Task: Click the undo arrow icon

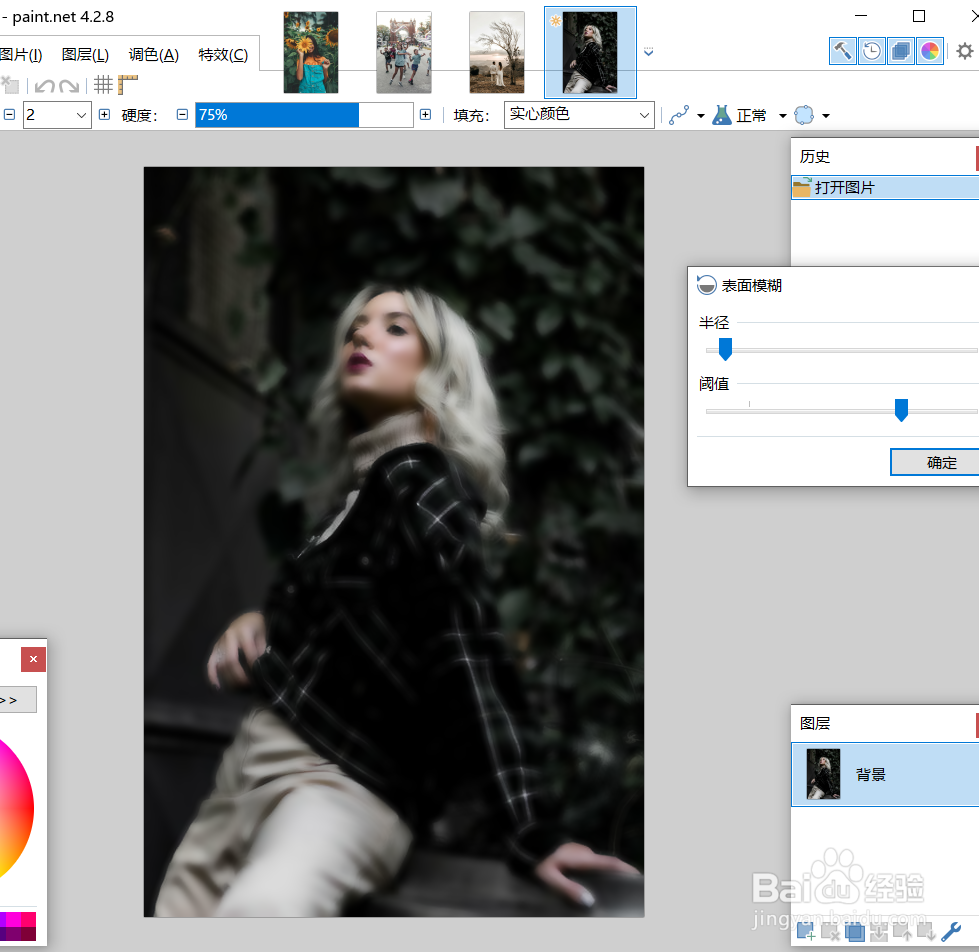Action: click(x=44, y=86)
